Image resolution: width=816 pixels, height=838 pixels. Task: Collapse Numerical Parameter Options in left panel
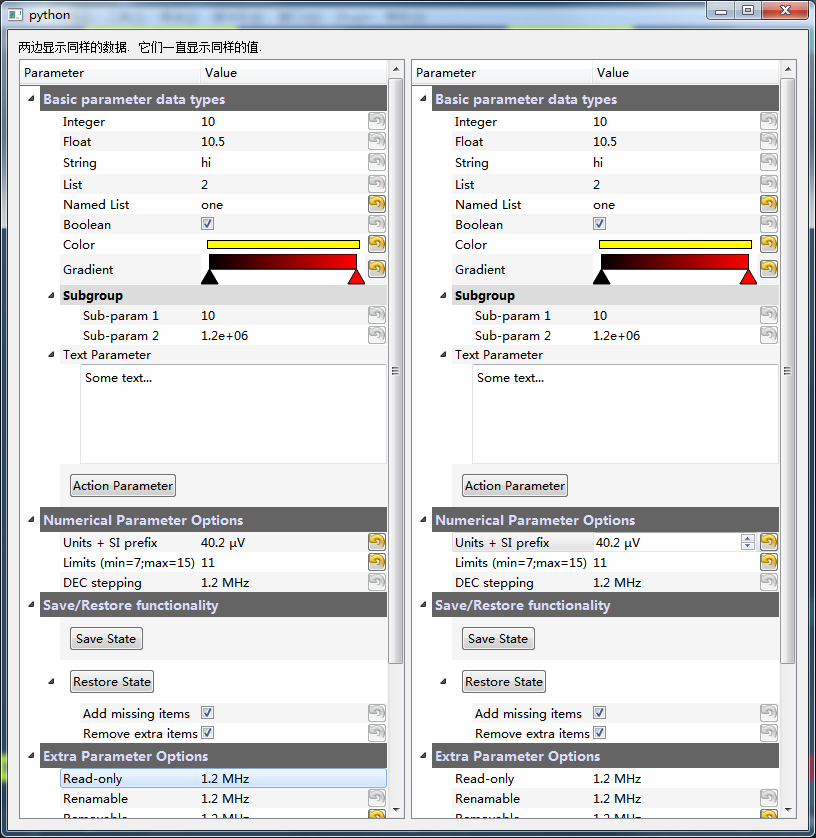coord(31,519)
